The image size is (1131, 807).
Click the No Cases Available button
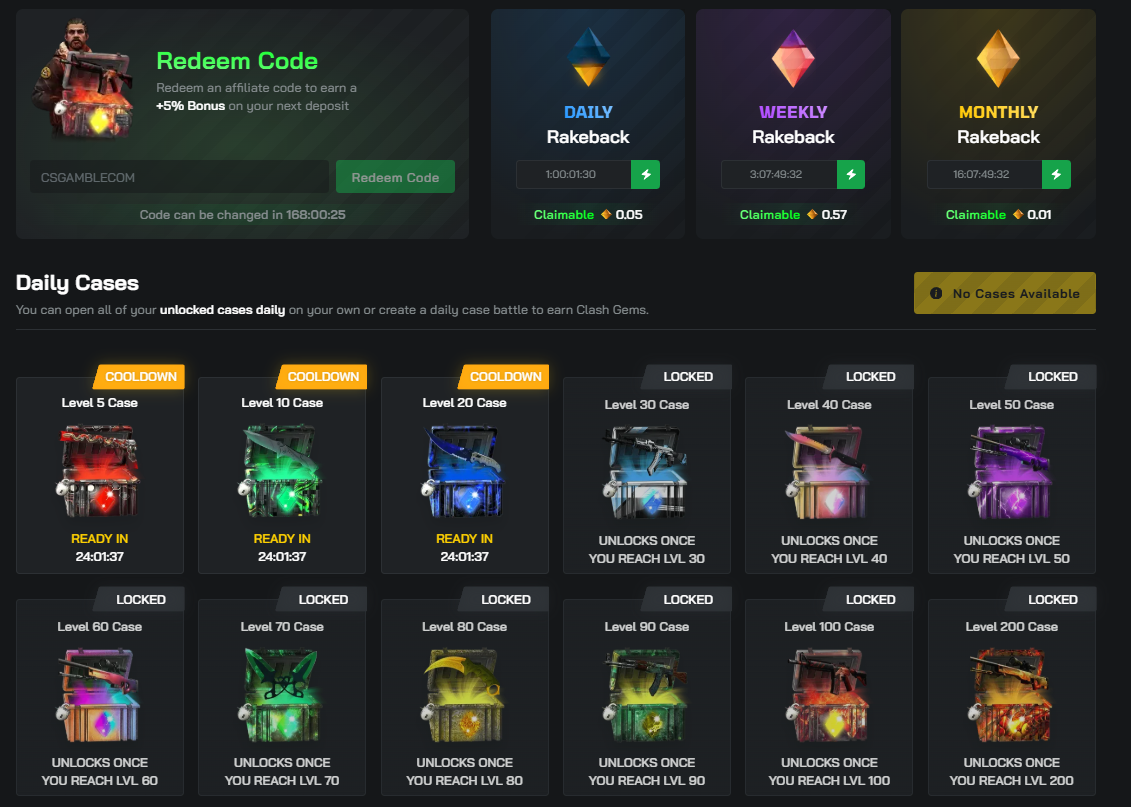(x=1004, y=293)
